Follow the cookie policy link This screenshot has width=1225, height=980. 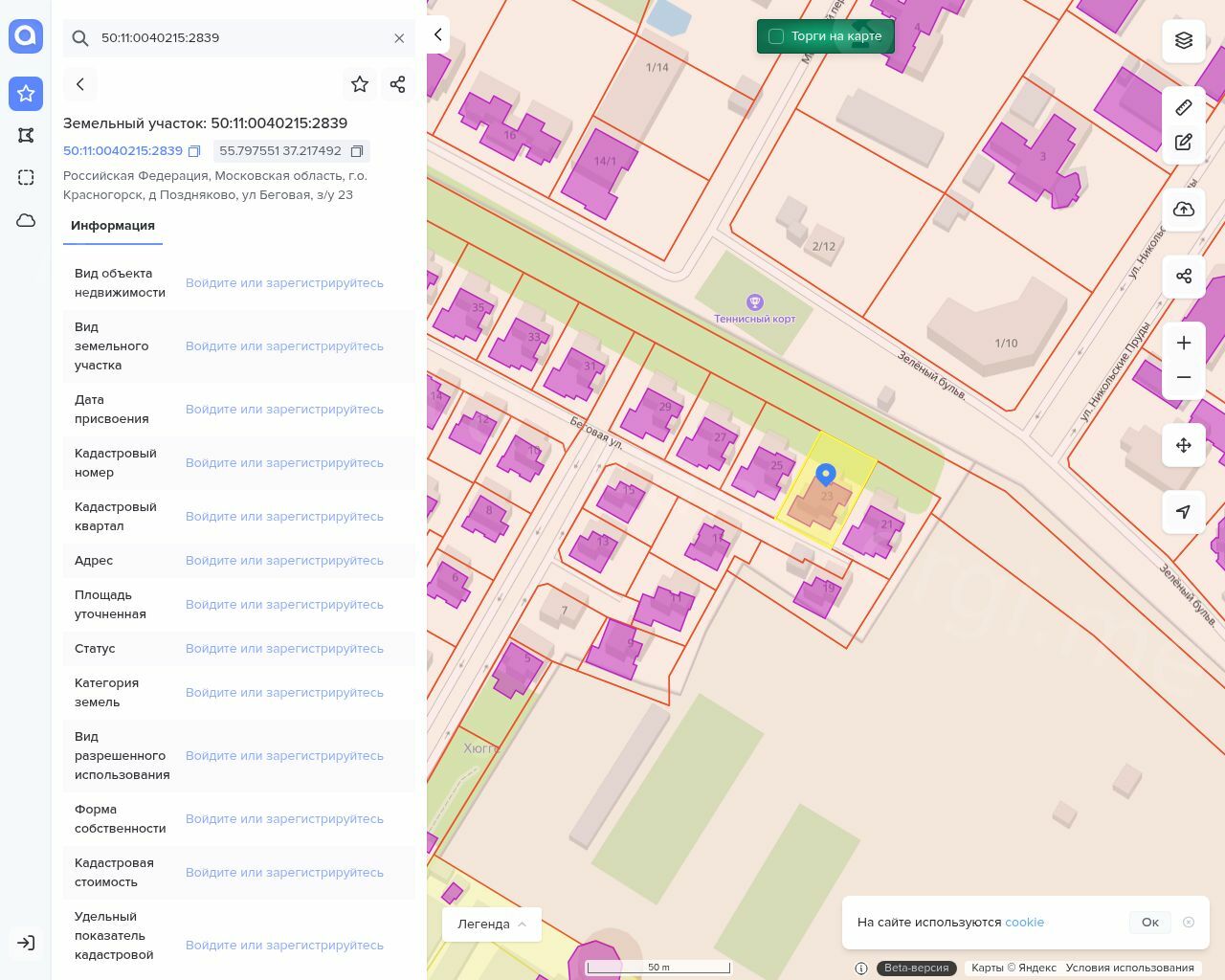coord(1024,922)
